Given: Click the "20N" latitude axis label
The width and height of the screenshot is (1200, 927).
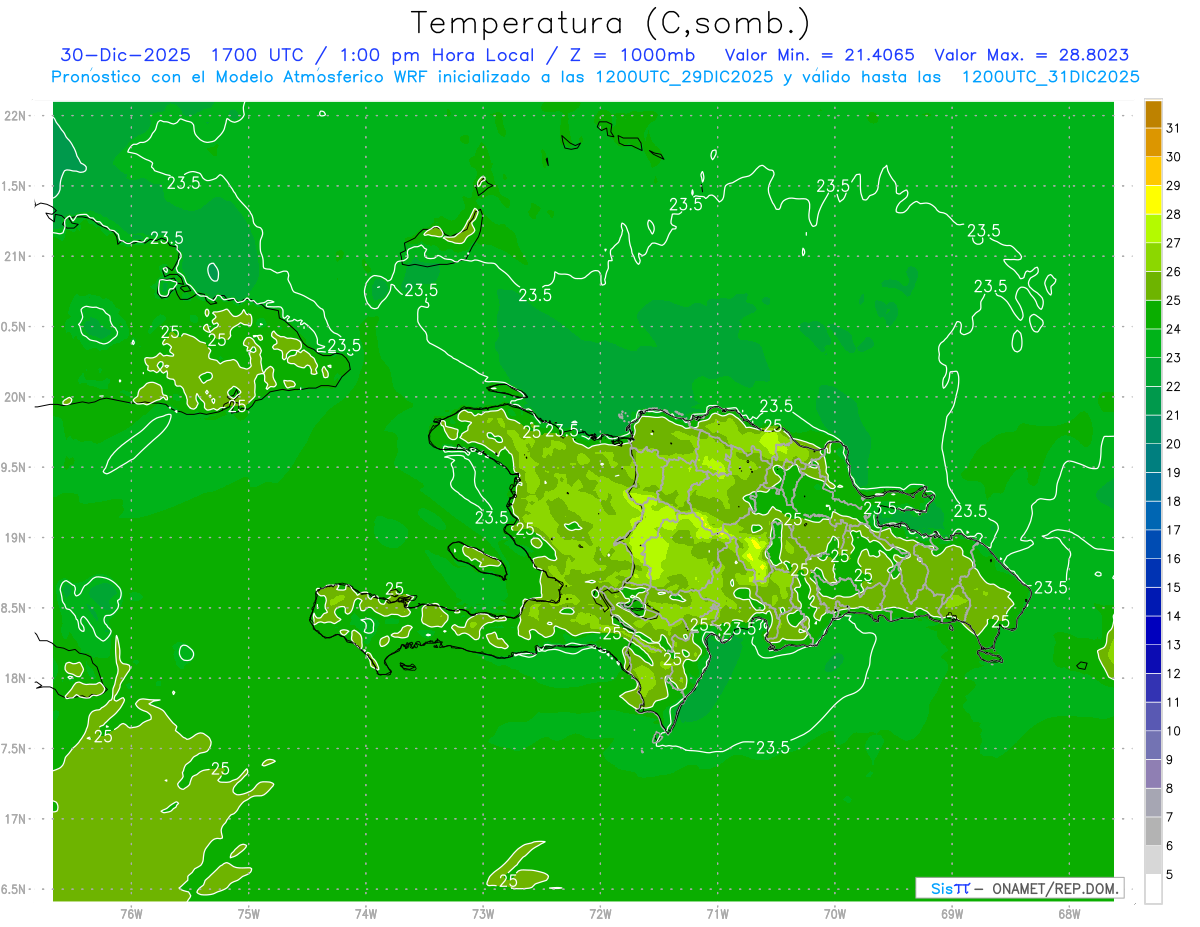Looking at the screenshot, I should pos(14,397).
